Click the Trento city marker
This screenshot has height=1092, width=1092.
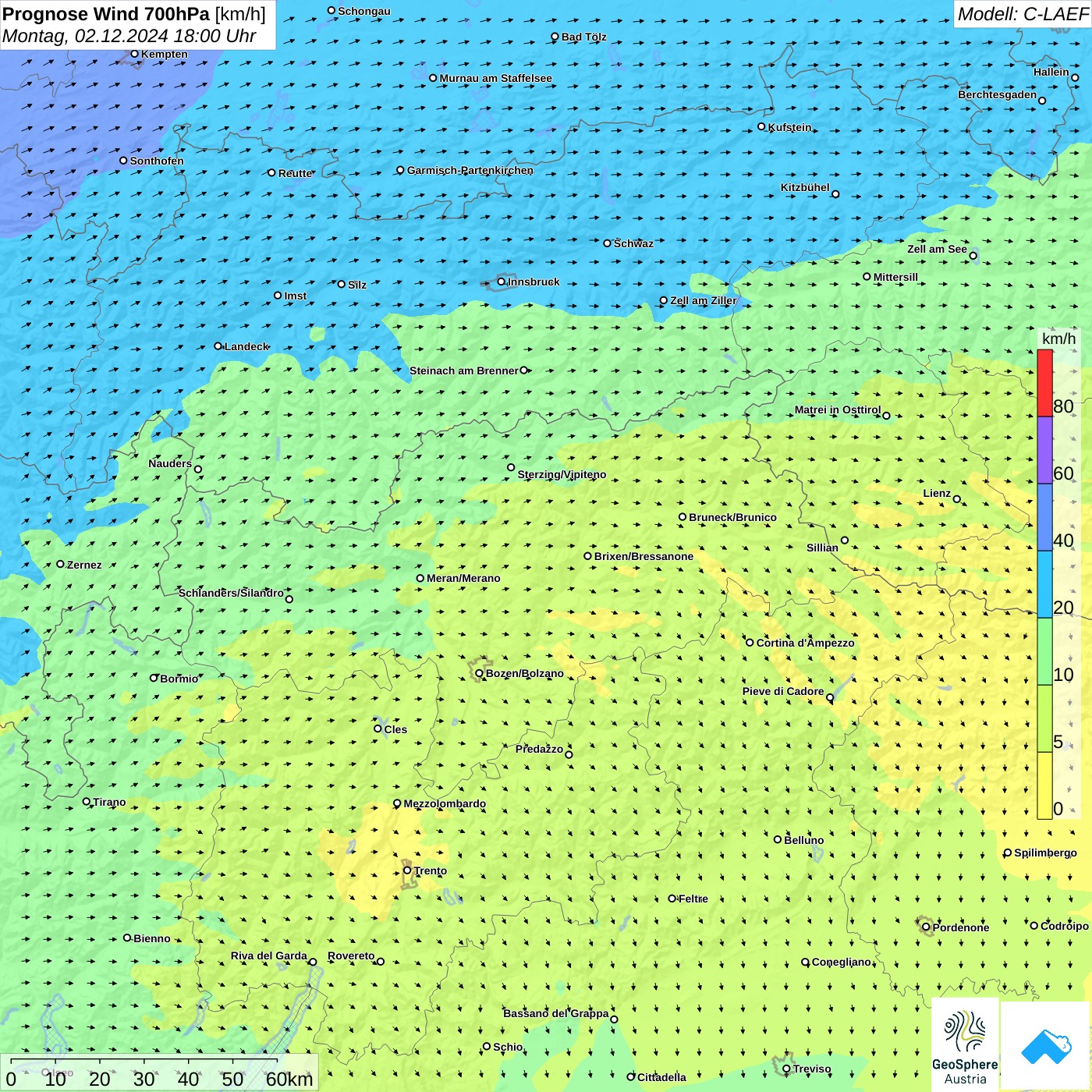pyautogui.click(x=407, y=870)
